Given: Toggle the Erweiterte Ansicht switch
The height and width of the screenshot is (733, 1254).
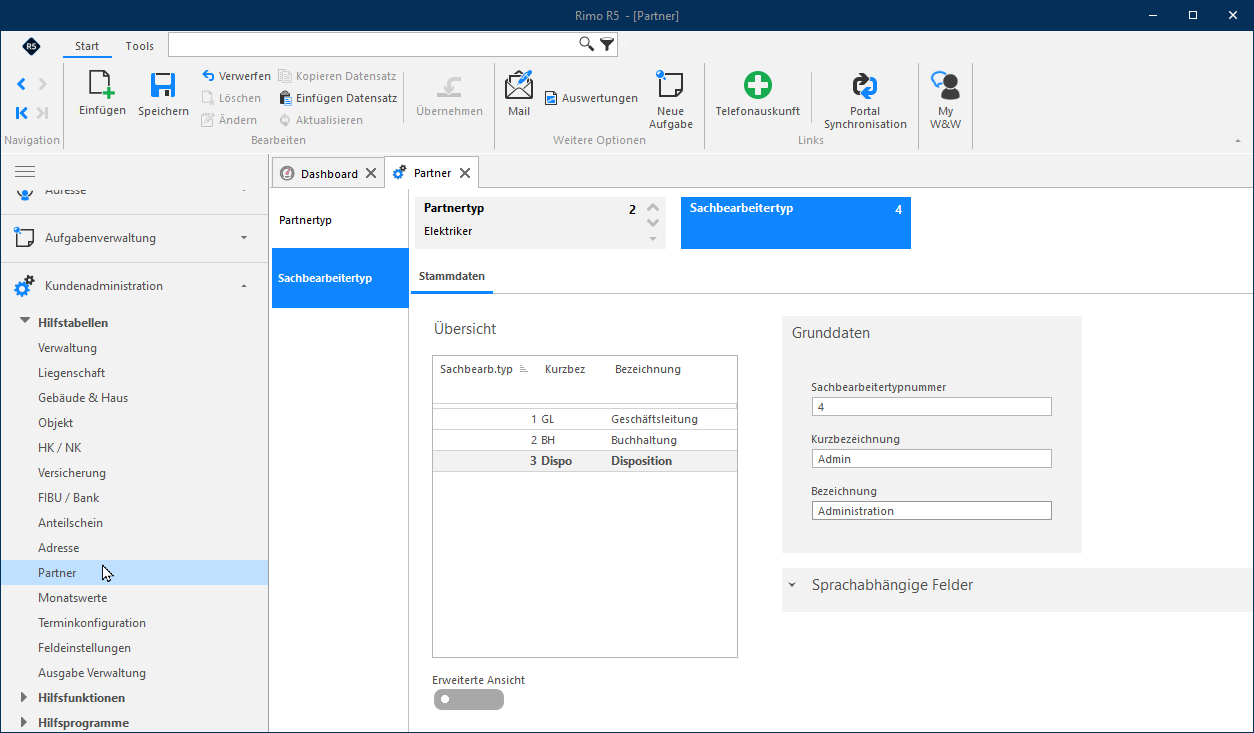Looking at the screenshot, I should [469, 699].
